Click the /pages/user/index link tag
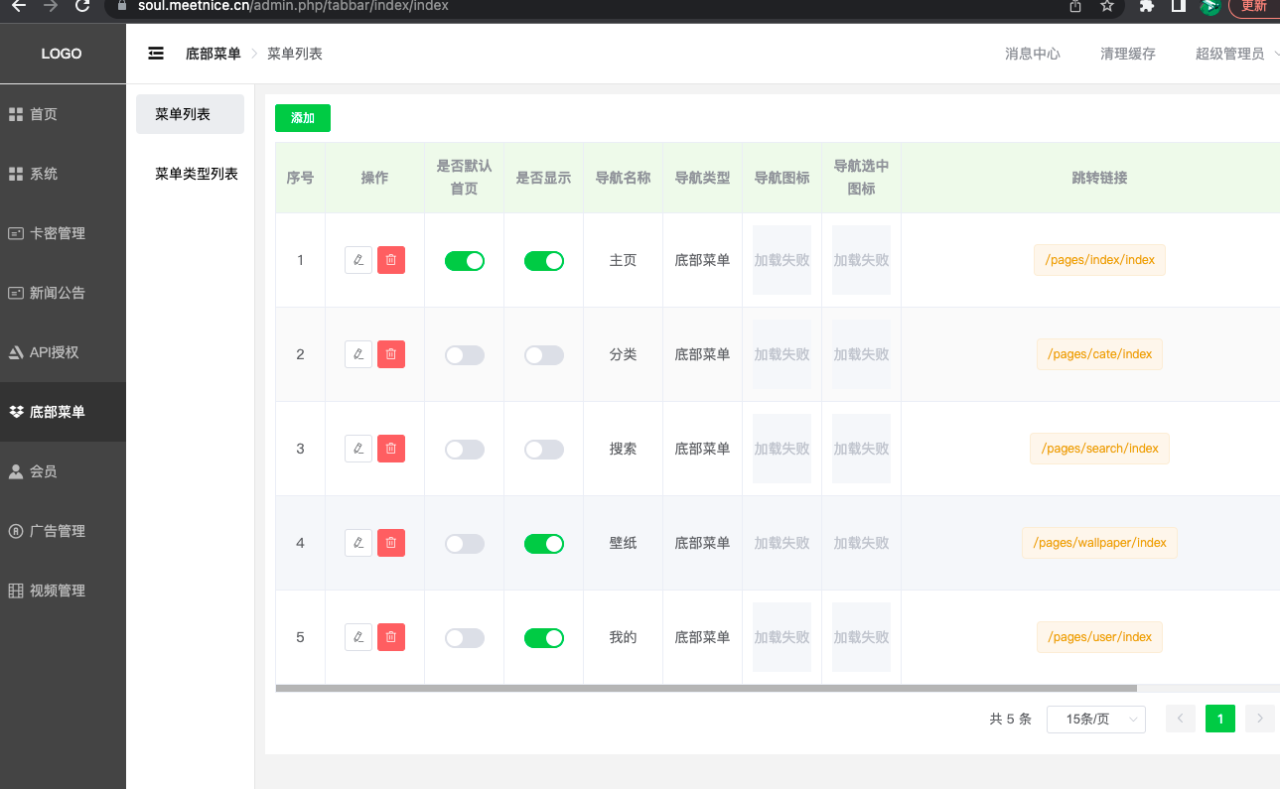The image size is (1280, 789). coord(1100,637)
